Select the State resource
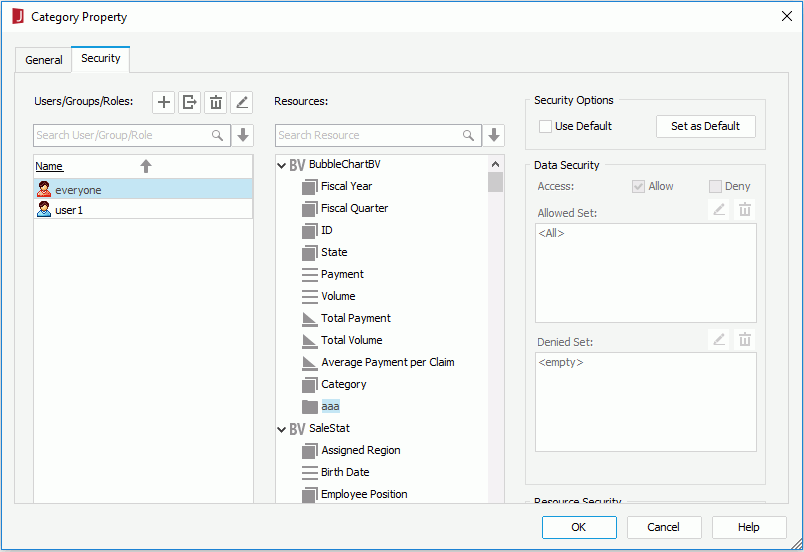The width and height of the screenshot is (804, 552). pyautogui.click(x=334, y=252)
